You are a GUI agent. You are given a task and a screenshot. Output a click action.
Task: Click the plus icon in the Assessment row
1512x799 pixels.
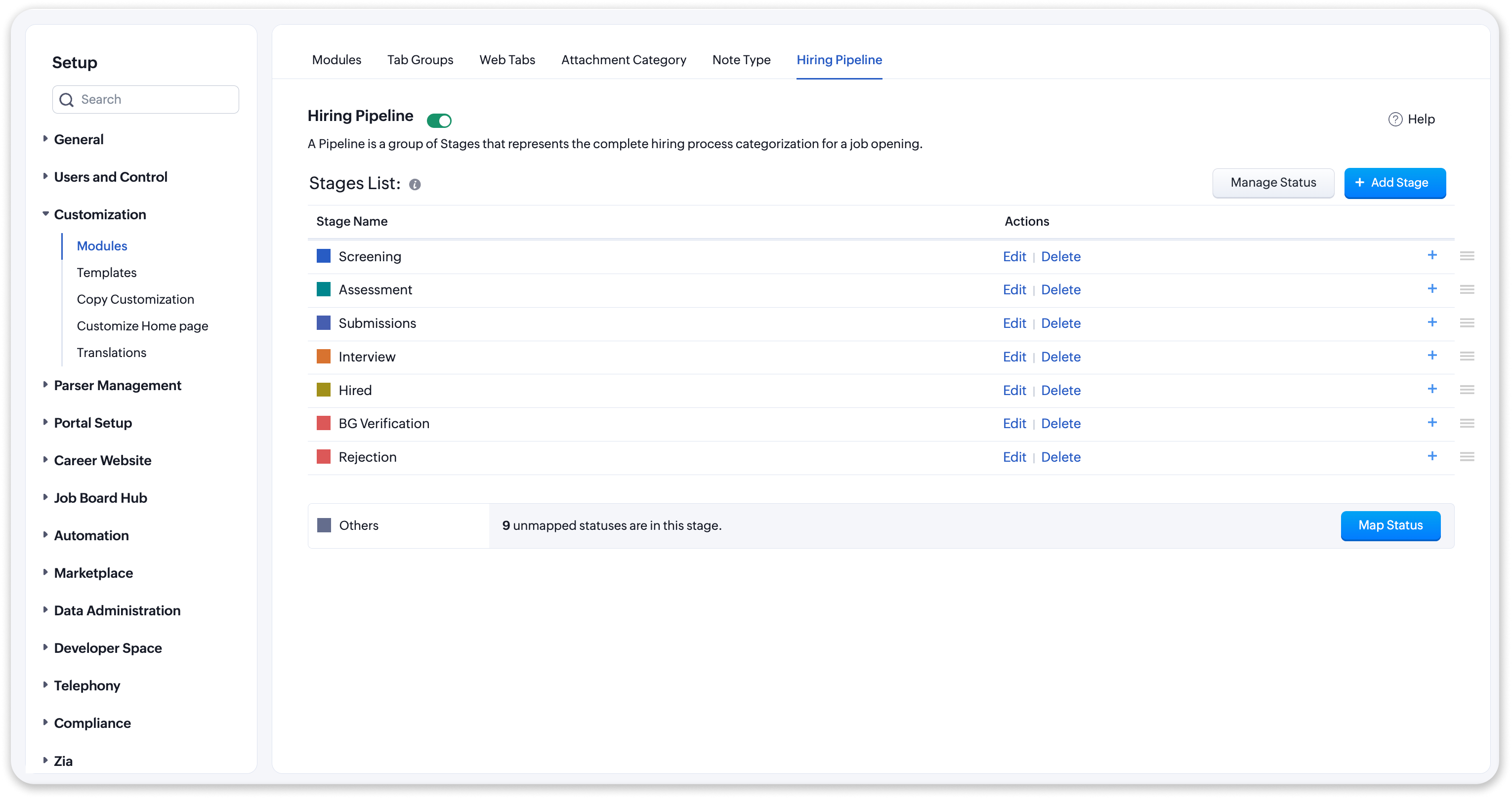click(1432, 288)
